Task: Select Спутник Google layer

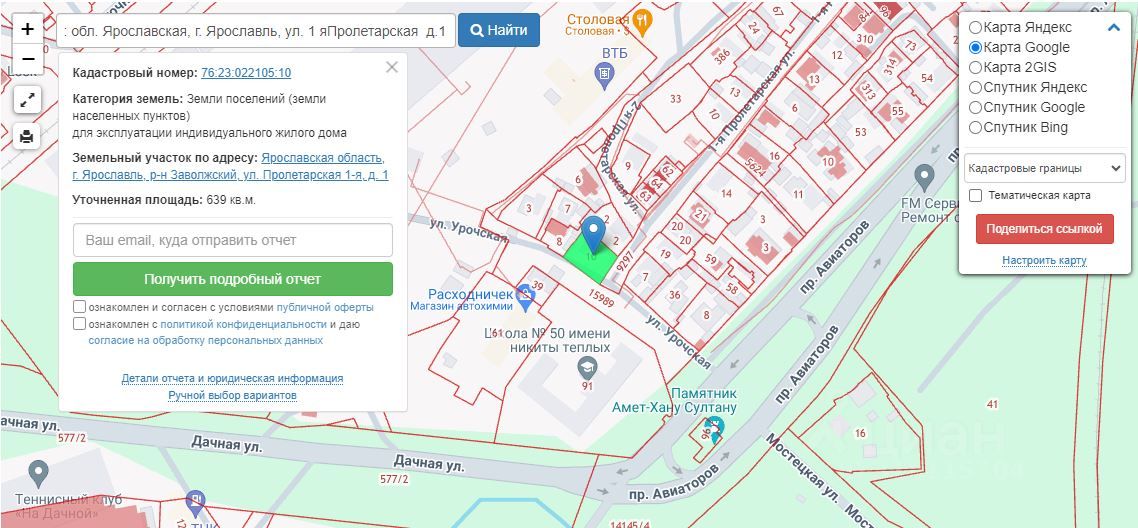Action: (975, 107)
